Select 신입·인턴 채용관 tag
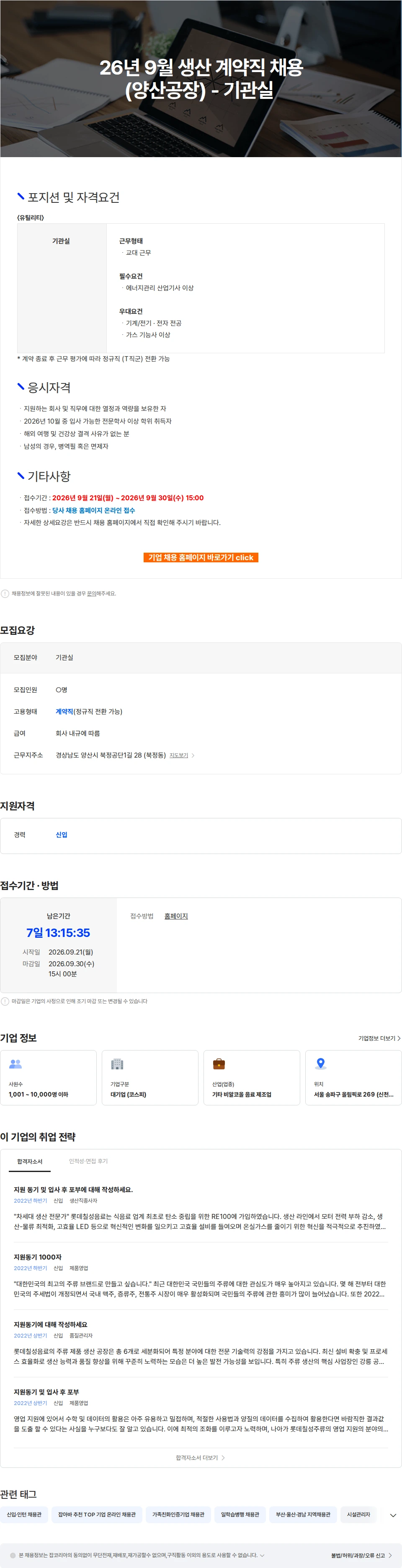 click(x=24, y=1514)
